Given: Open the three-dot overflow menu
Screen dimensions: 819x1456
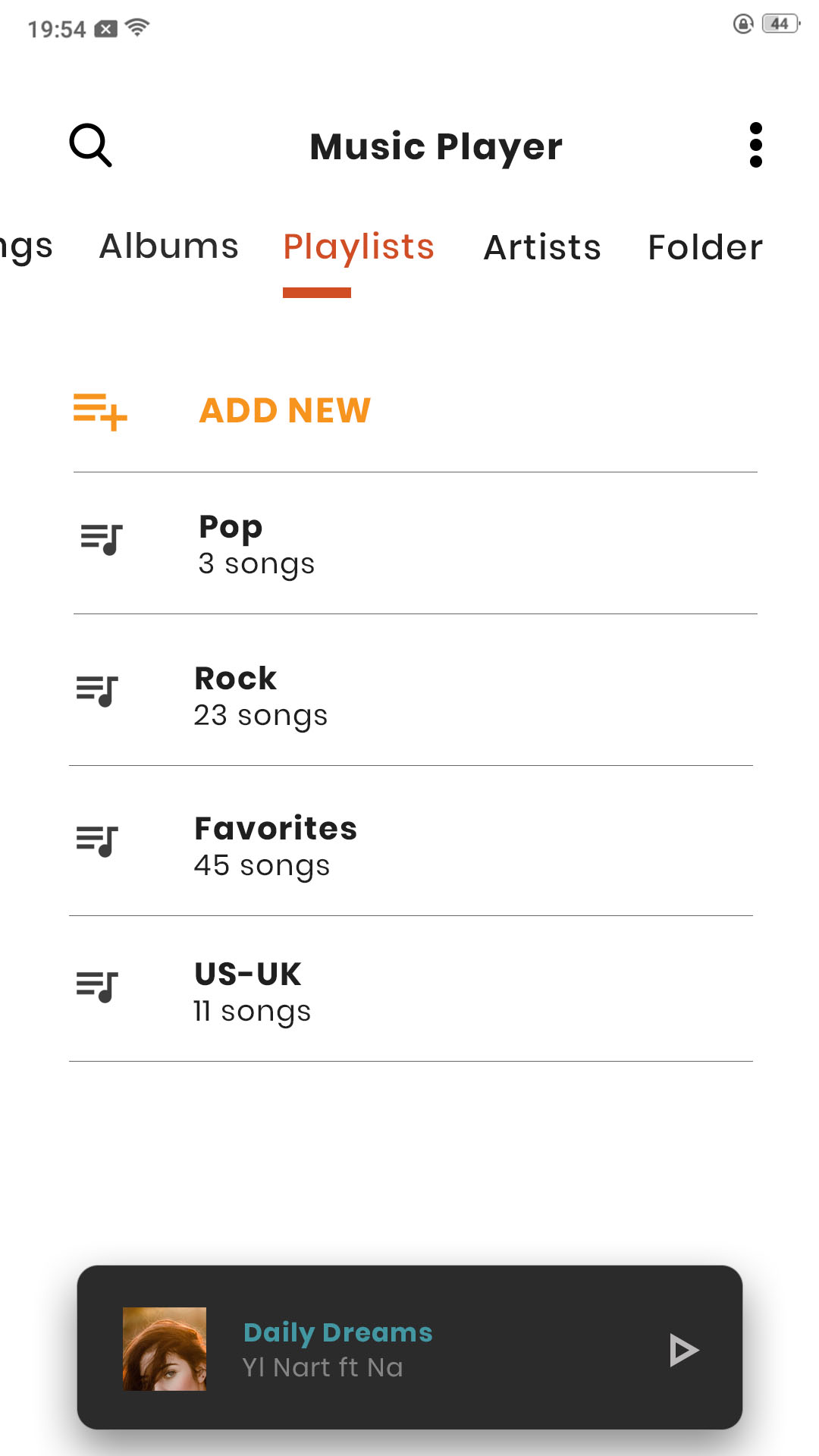Looking at the screenshot, I should [755, 145].
